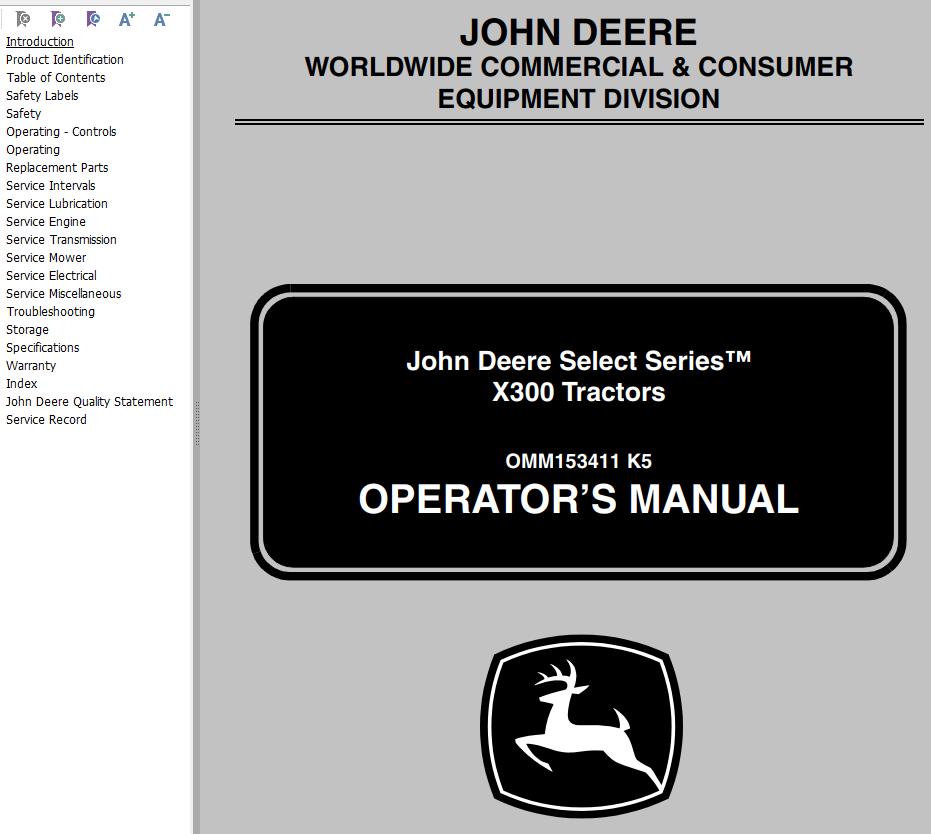The width and height of the screenshot is (931, 834).
Task: Open the Introduction section
Action: [39, 41]
